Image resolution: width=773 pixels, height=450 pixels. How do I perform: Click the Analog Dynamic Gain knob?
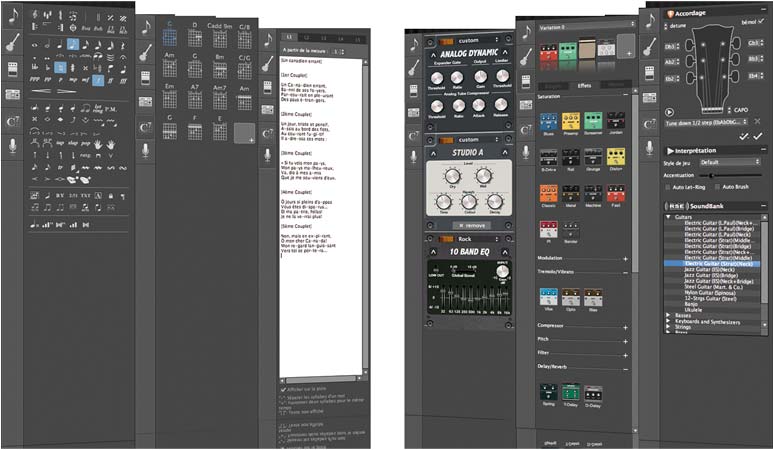coord(480,76)
